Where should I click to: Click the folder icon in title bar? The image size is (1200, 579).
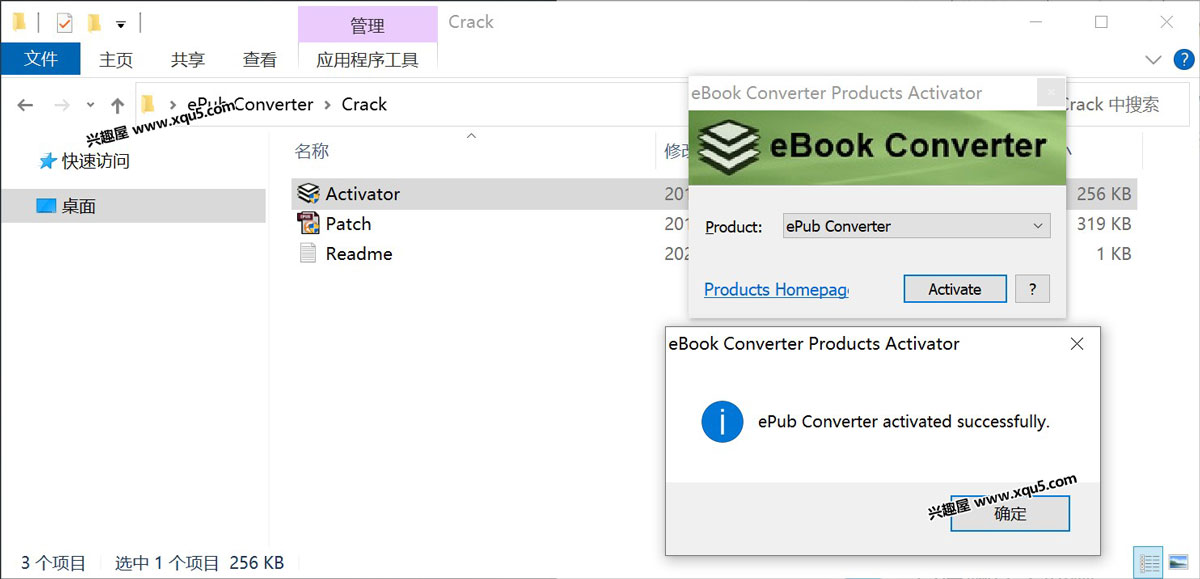tap(19, 22)
